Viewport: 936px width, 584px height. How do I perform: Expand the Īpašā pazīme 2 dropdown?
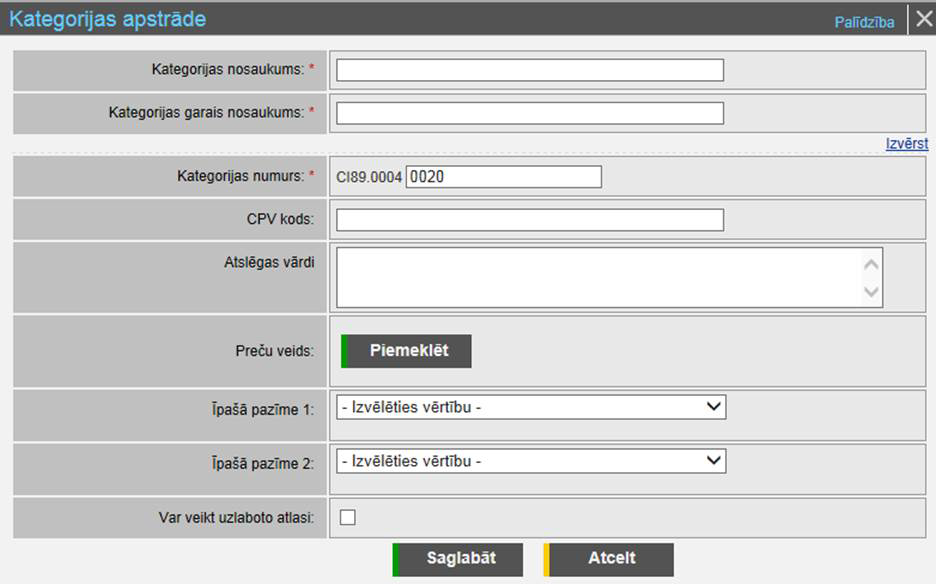(530, 461)
